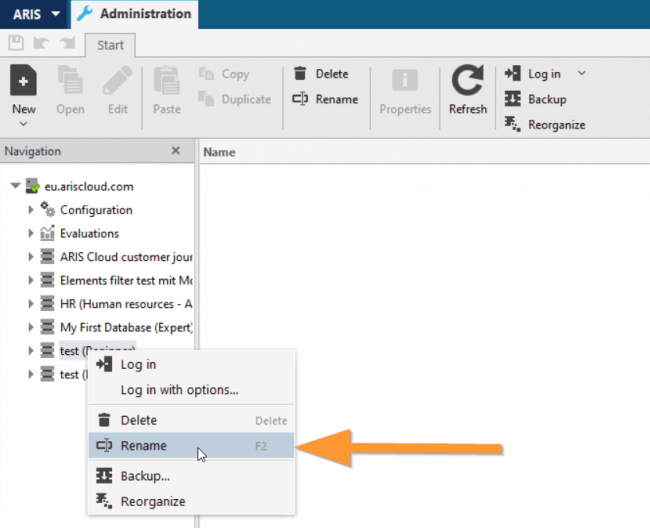Select HR (Human resources) database
This screenshot has height=528, width=650.
[126, 304]
